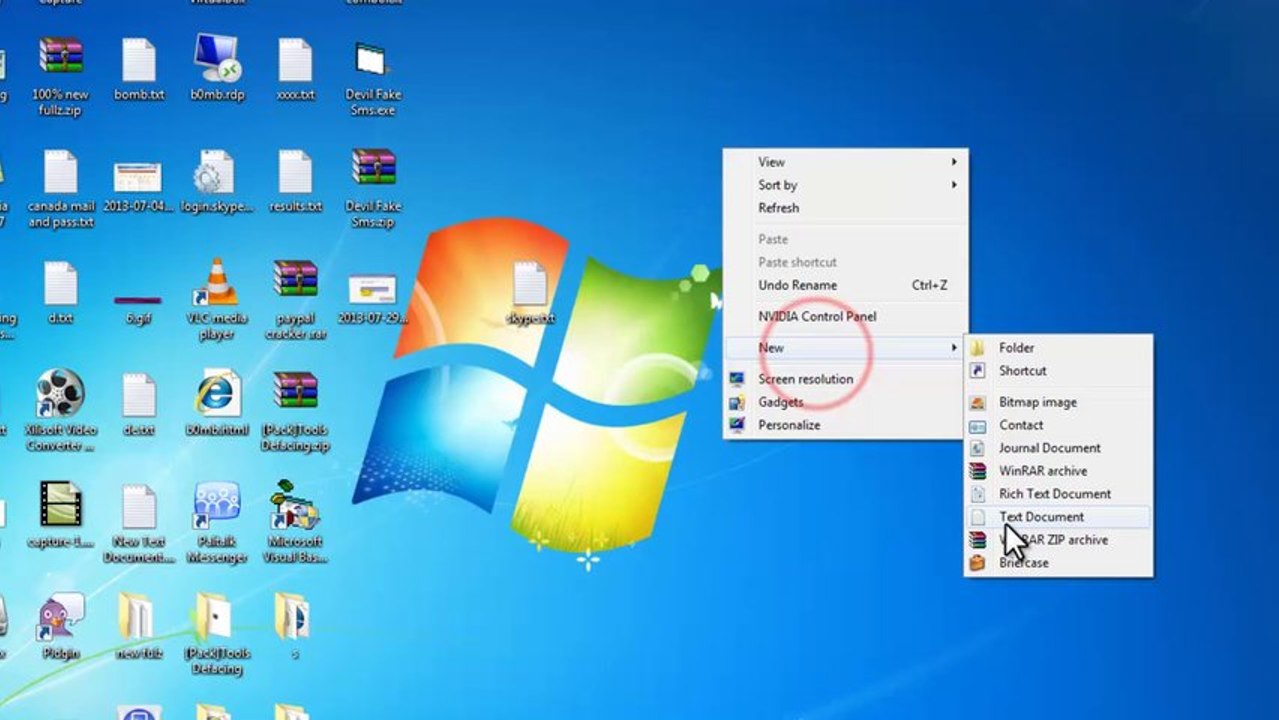
Task: Select the capture-1 video file icon
Action: click(61, 505)
